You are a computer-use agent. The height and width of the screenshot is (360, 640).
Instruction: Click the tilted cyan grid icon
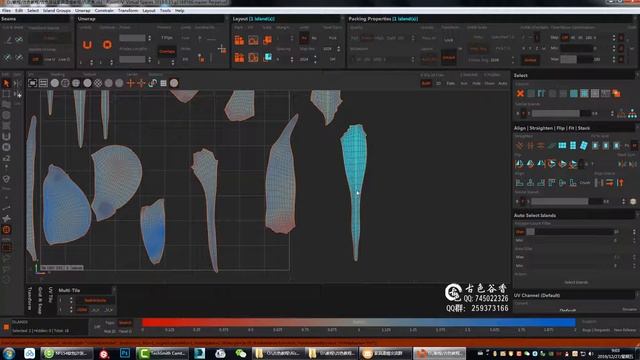click(584, 145)
